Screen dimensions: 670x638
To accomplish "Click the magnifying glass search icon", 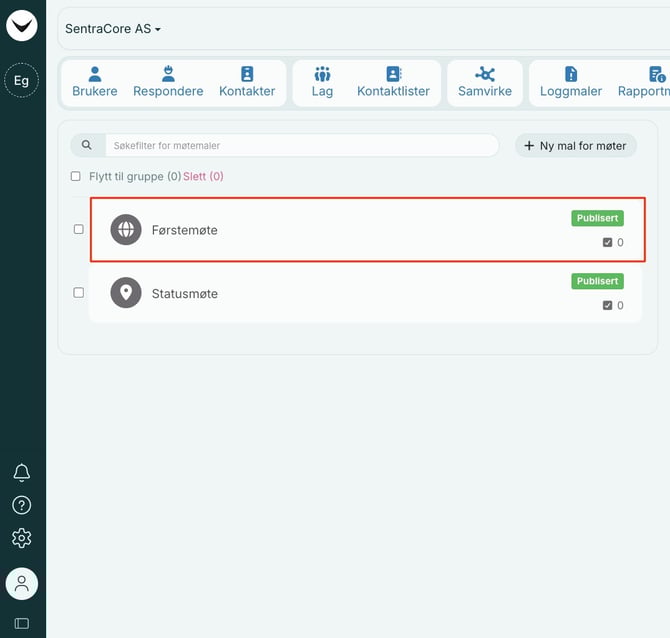I will 87,145.
